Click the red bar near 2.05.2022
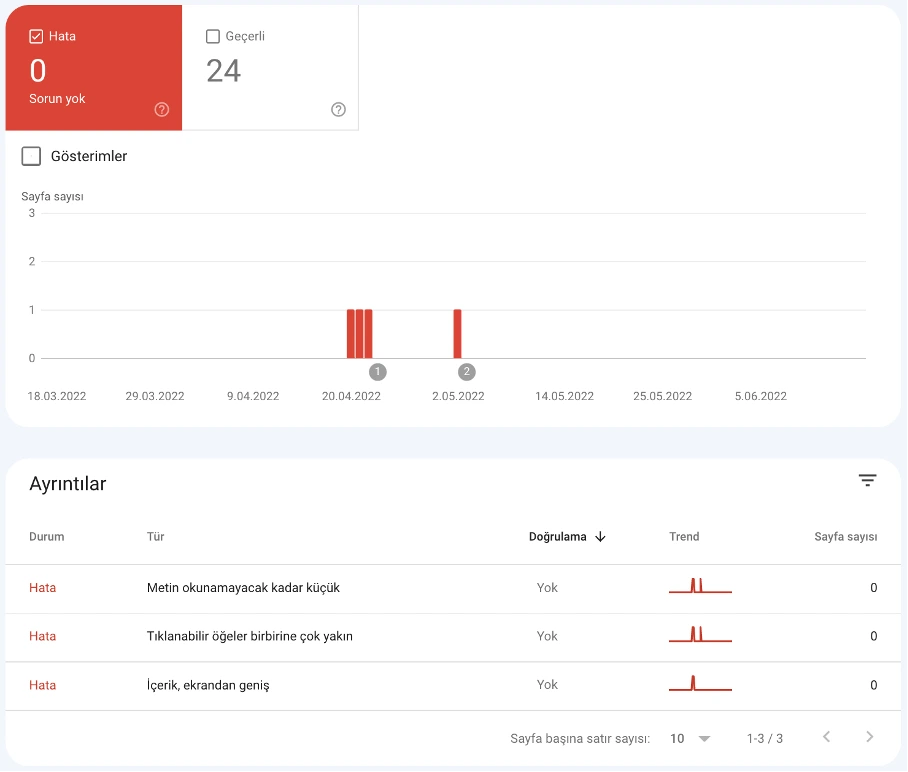Screen dimensions: 908x772 (x=457, y=334)
